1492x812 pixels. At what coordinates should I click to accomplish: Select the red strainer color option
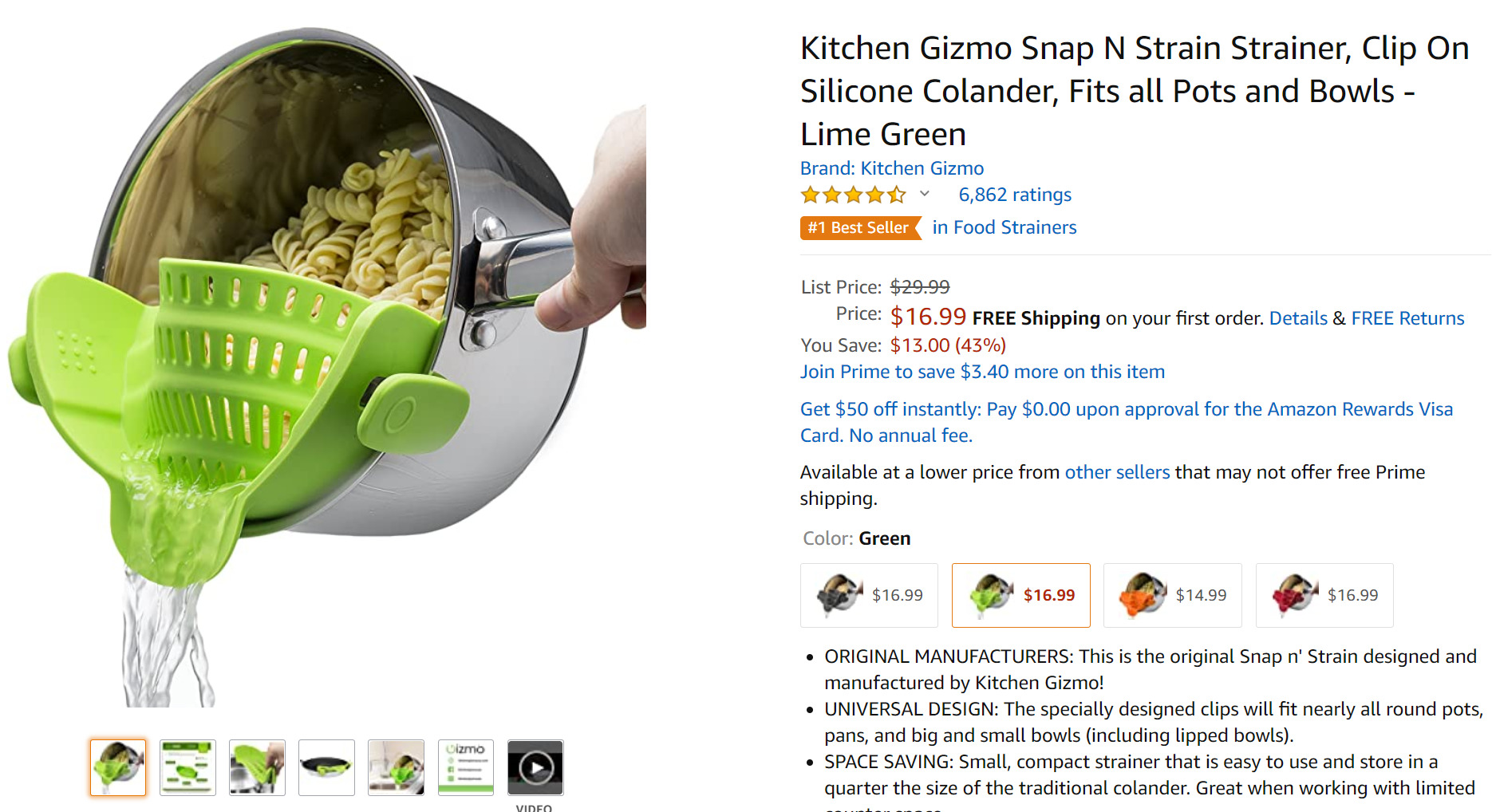pyautogui.click(x=1324, y=595)
